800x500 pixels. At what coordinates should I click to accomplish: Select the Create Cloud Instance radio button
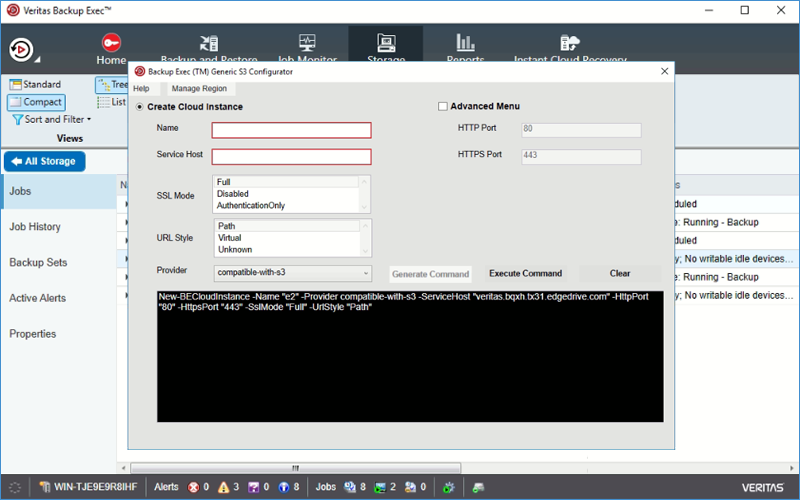point(139,107)
